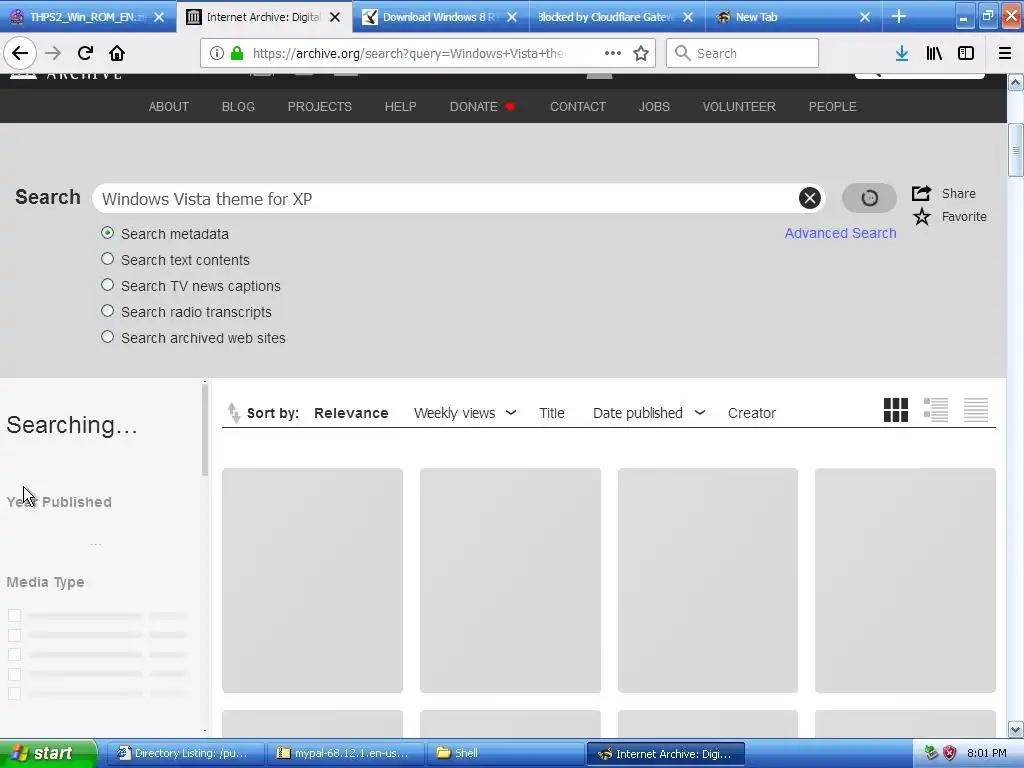Image resolution: width=1024 pixels, height=768 pixels.
Task: Open mypal-68.12.1 taskbar item
Action: tap(345, 753)
